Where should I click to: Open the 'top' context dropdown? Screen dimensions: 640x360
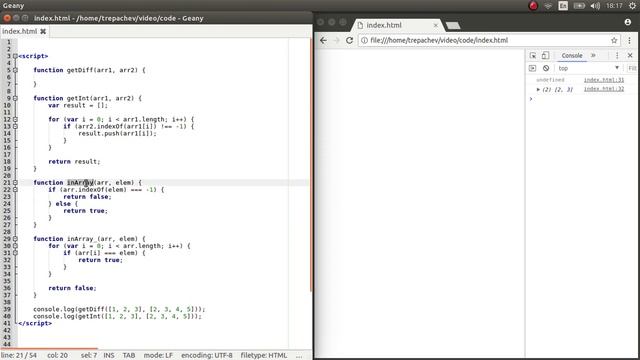click(x=589, y=68)
